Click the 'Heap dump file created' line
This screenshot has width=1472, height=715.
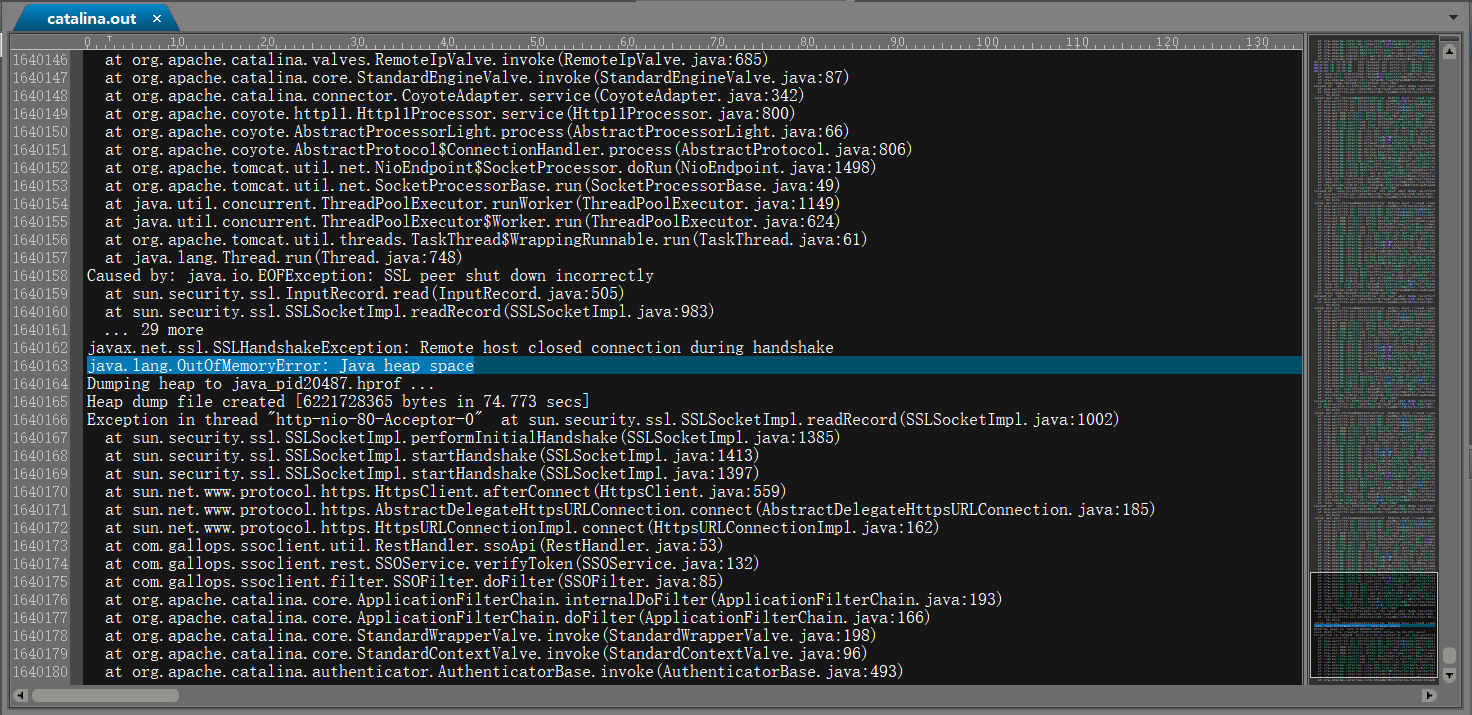pyautogui.click(x=338, y=402)
